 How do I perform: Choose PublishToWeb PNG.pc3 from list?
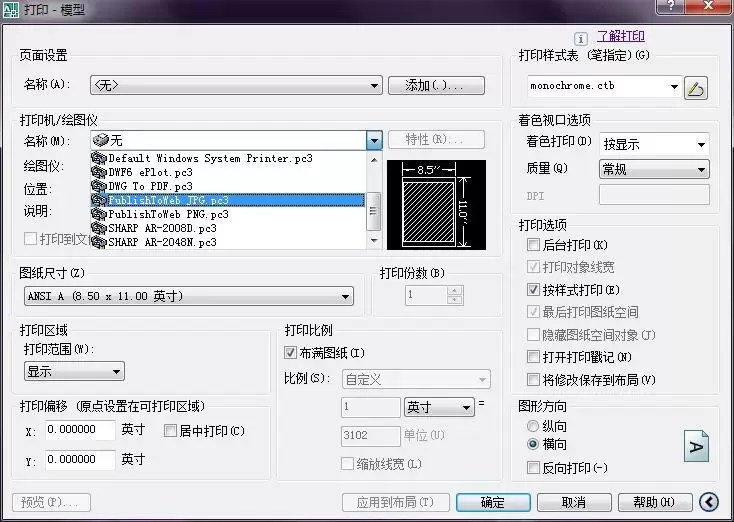(x=168, y=214)
